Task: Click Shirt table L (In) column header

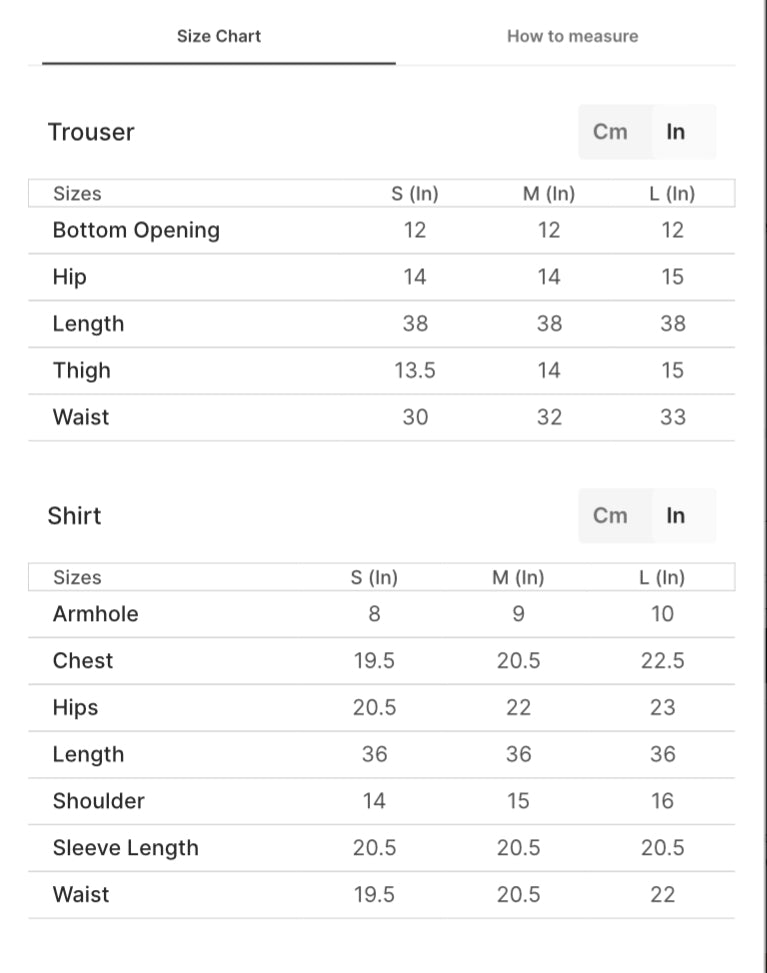Action: pos(662,578)
